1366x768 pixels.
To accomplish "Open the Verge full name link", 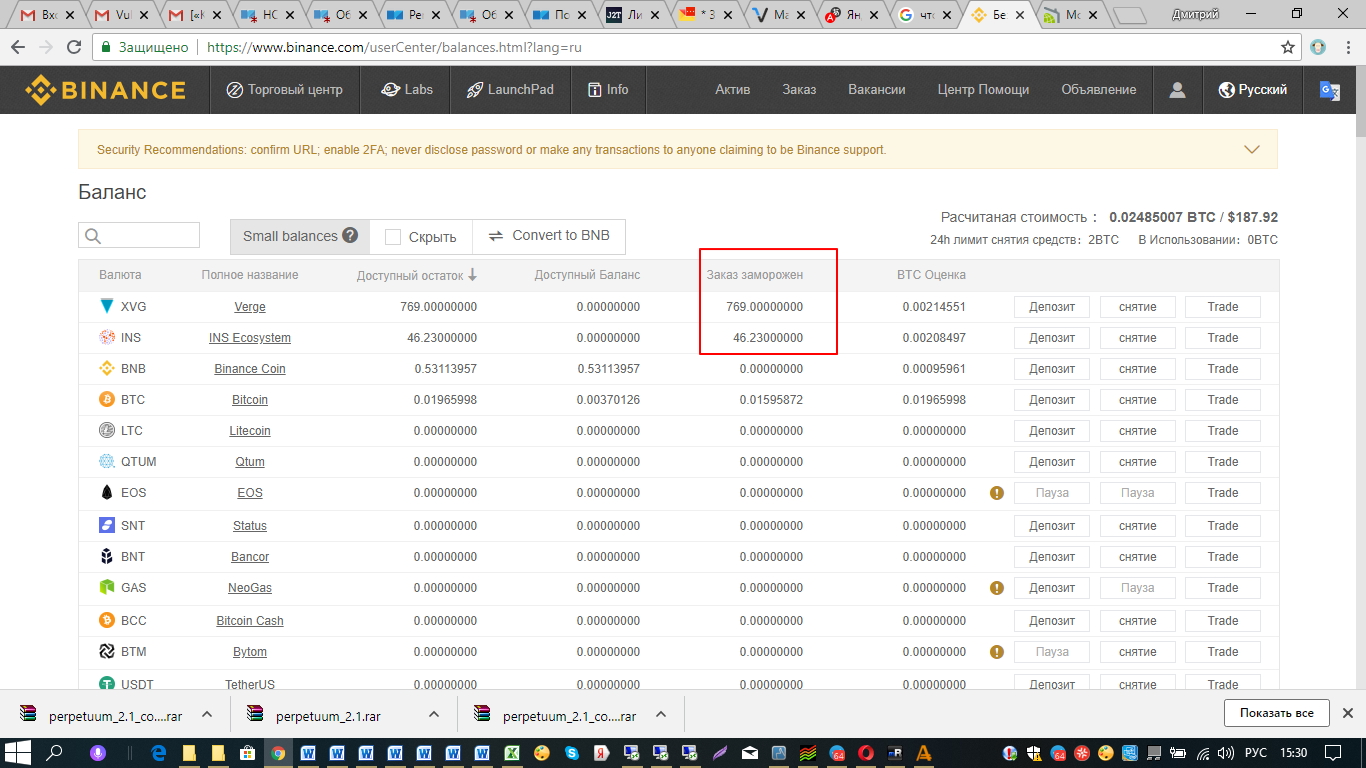I will [250, 307].
